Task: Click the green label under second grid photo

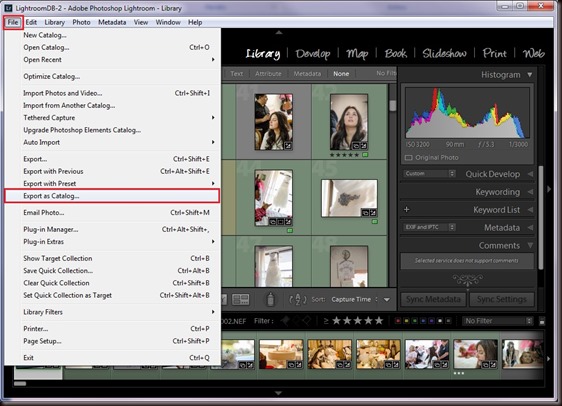Action: pyautogui.click(x=365, y=155)
